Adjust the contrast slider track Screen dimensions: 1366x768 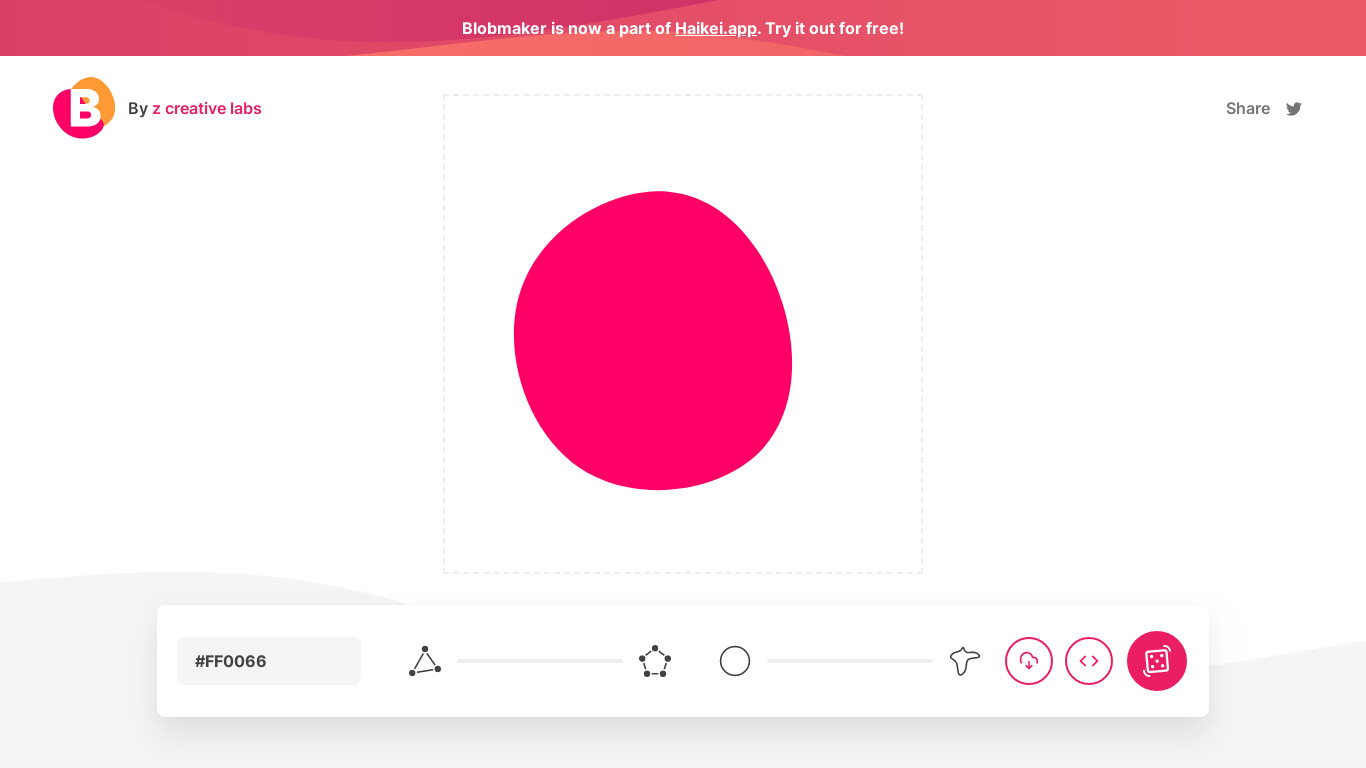[x=850, y=661]
